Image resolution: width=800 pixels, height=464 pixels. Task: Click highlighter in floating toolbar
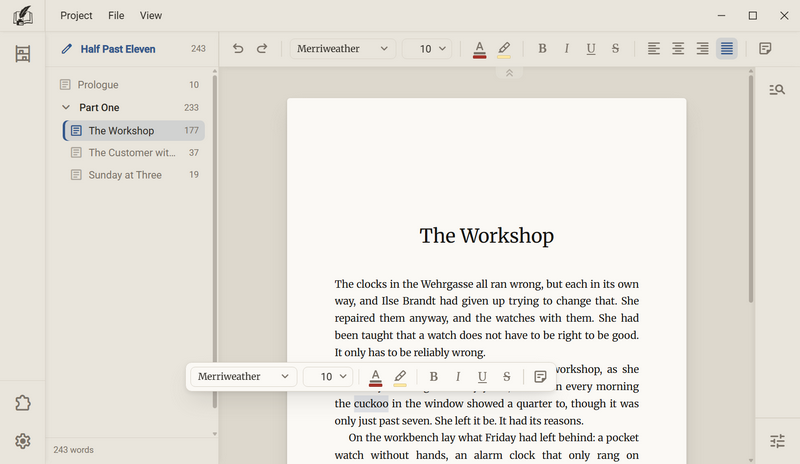pyautogui.click(x=400, y=377)
